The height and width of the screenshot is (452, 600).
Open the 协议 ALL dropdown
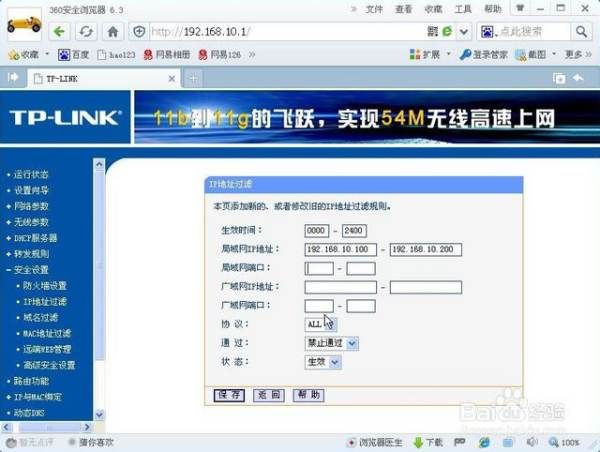pos(321,325)
